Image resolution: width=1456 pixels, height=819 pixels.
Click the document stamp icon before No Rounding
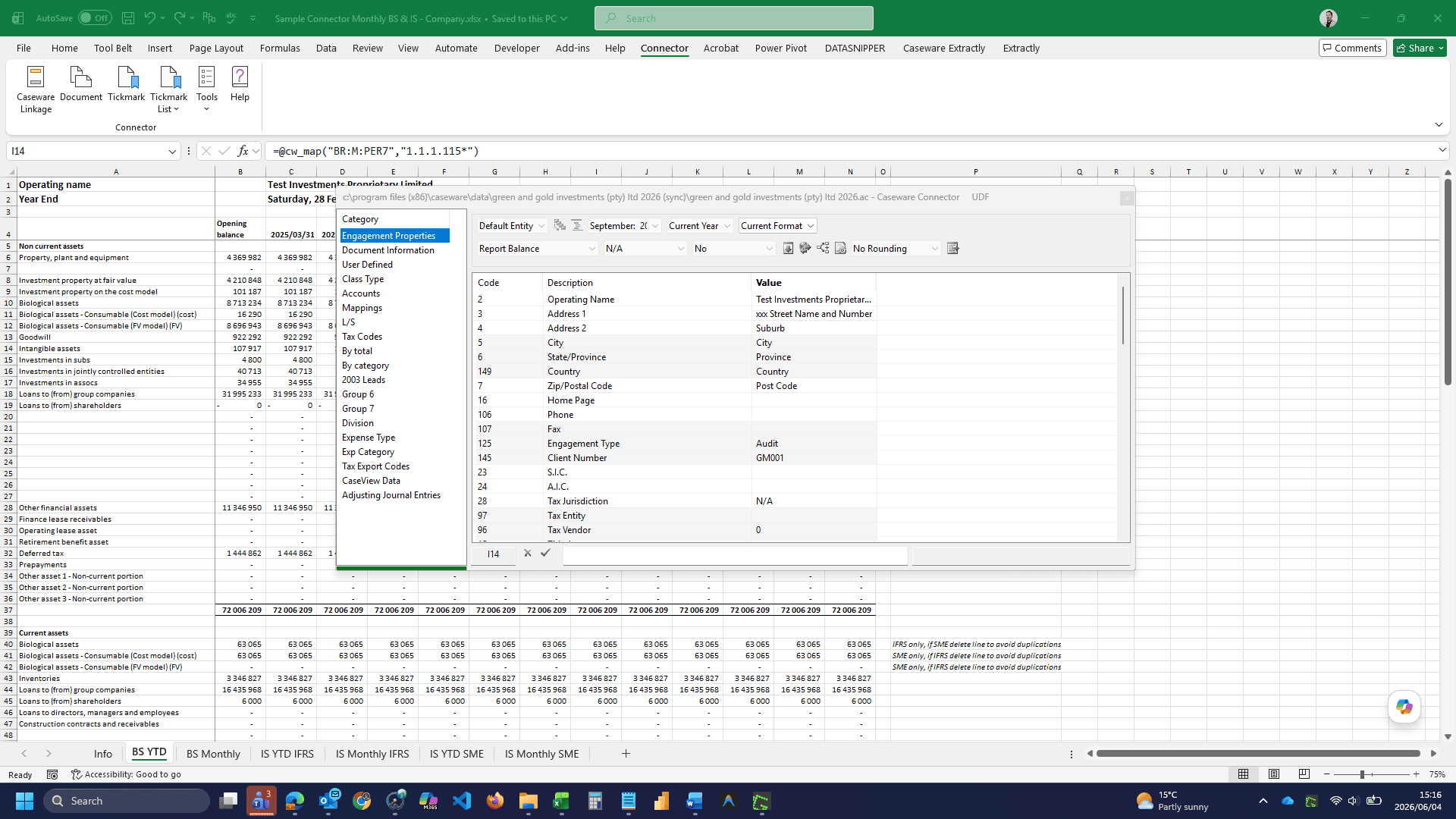(840, 248)
